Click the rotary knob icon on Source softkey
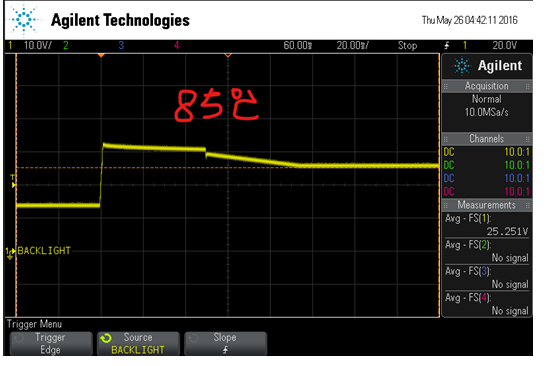Viewport: 547px width, 366px height. (105, 338)
